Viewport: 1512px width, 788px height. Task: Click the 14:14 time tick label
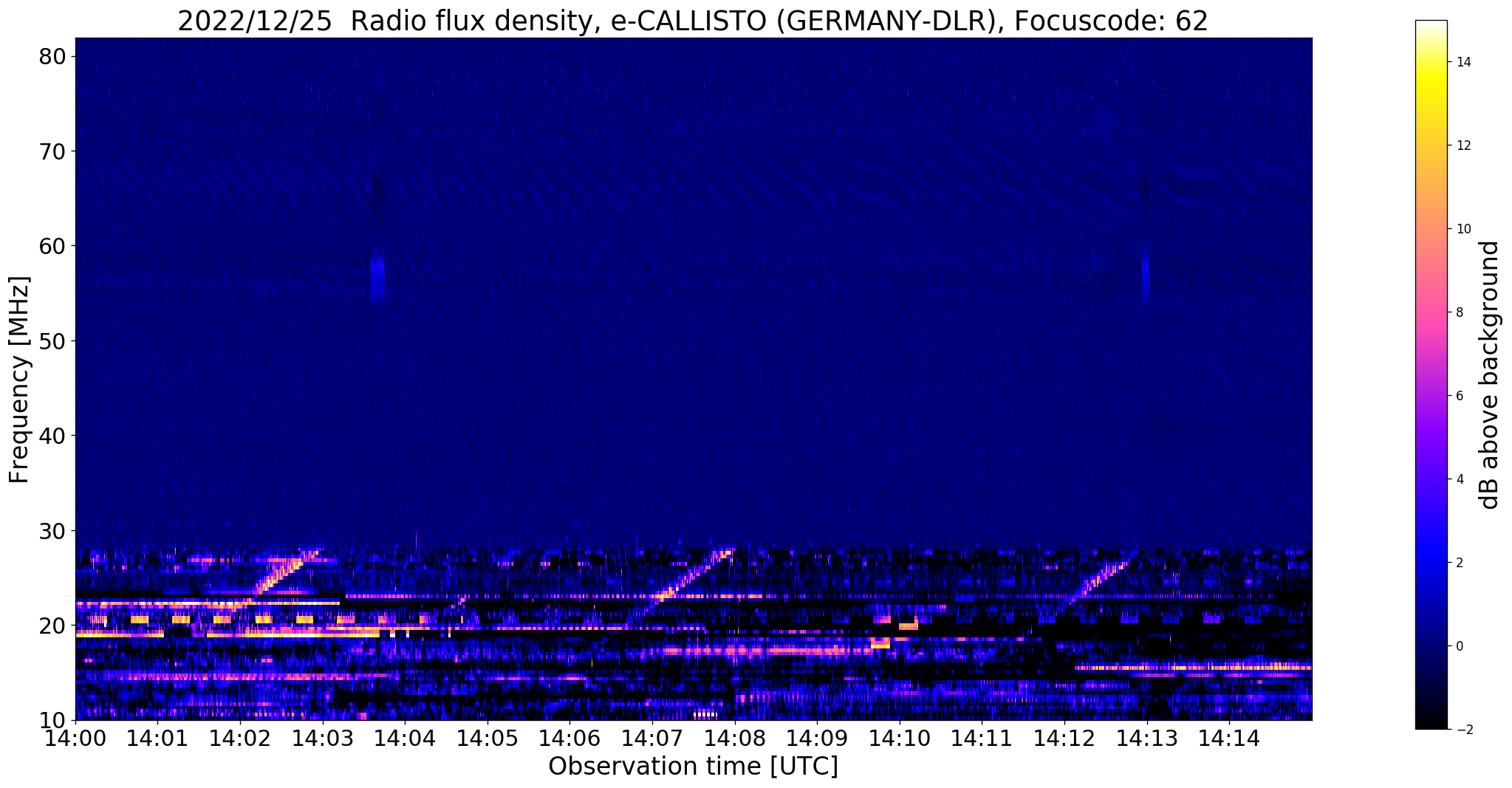(x=1229, y=738)
